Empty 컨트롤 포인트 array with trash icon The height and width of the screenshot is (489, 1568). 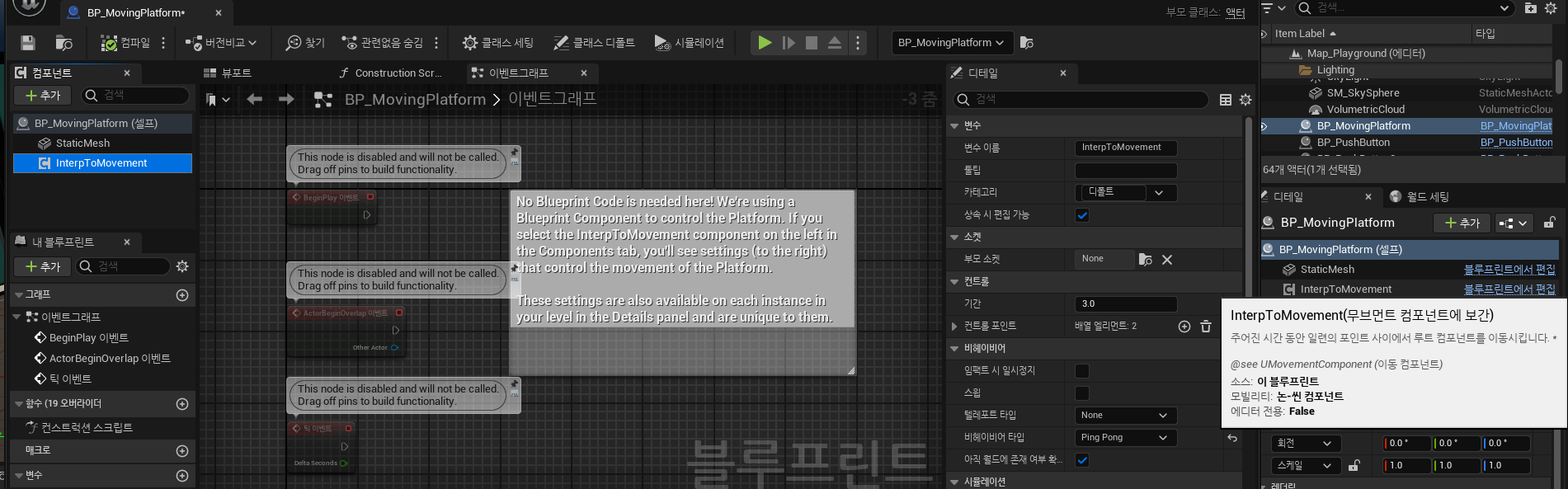pos(1206,327)
